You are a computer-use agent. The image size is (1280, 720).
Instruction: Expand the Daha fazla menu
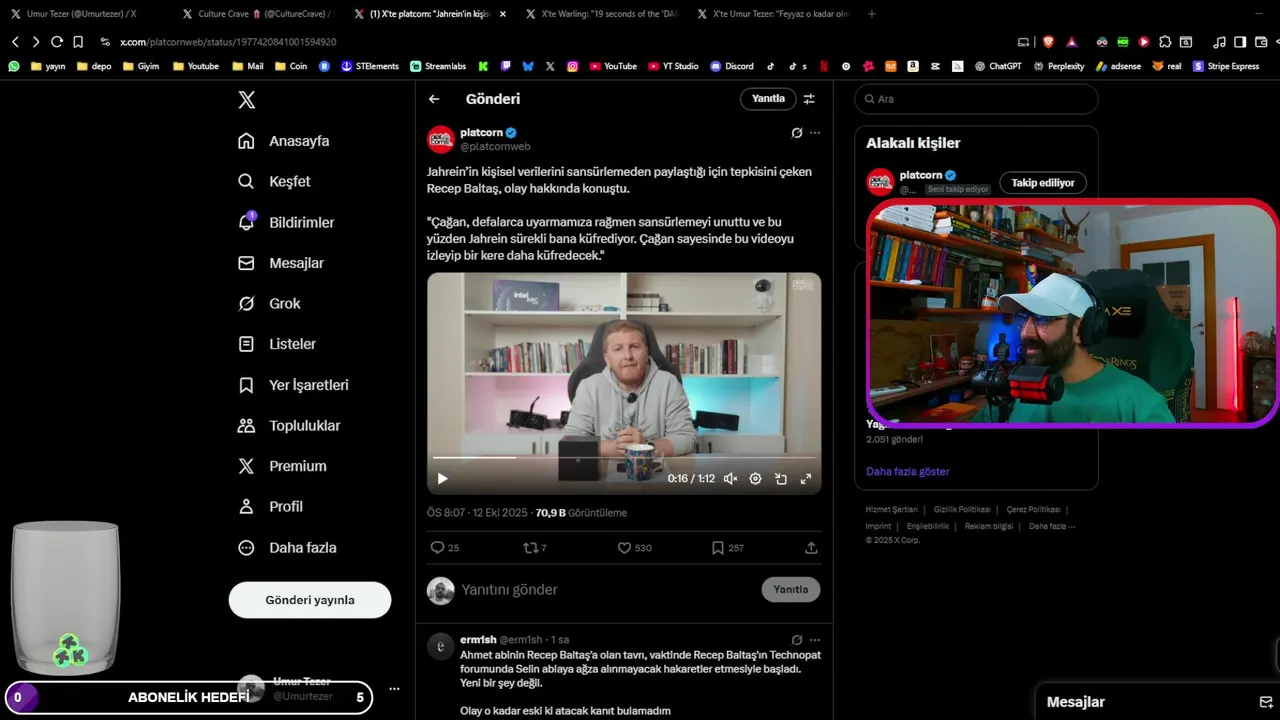coord(286,547)
